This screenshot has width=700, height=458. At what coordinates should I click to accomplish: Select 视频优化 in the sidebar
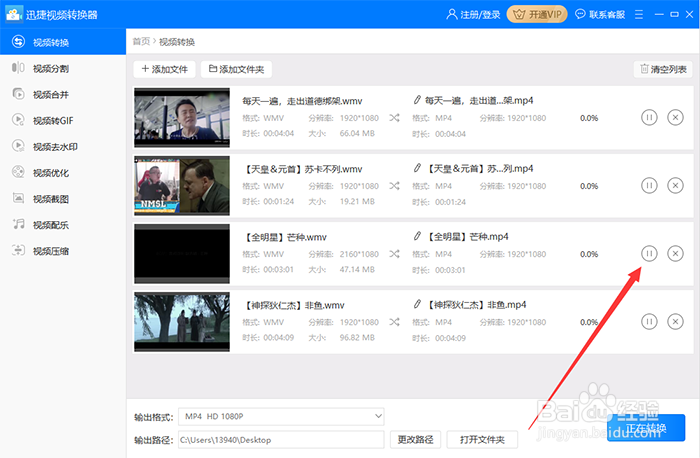(x=62, y=173)
